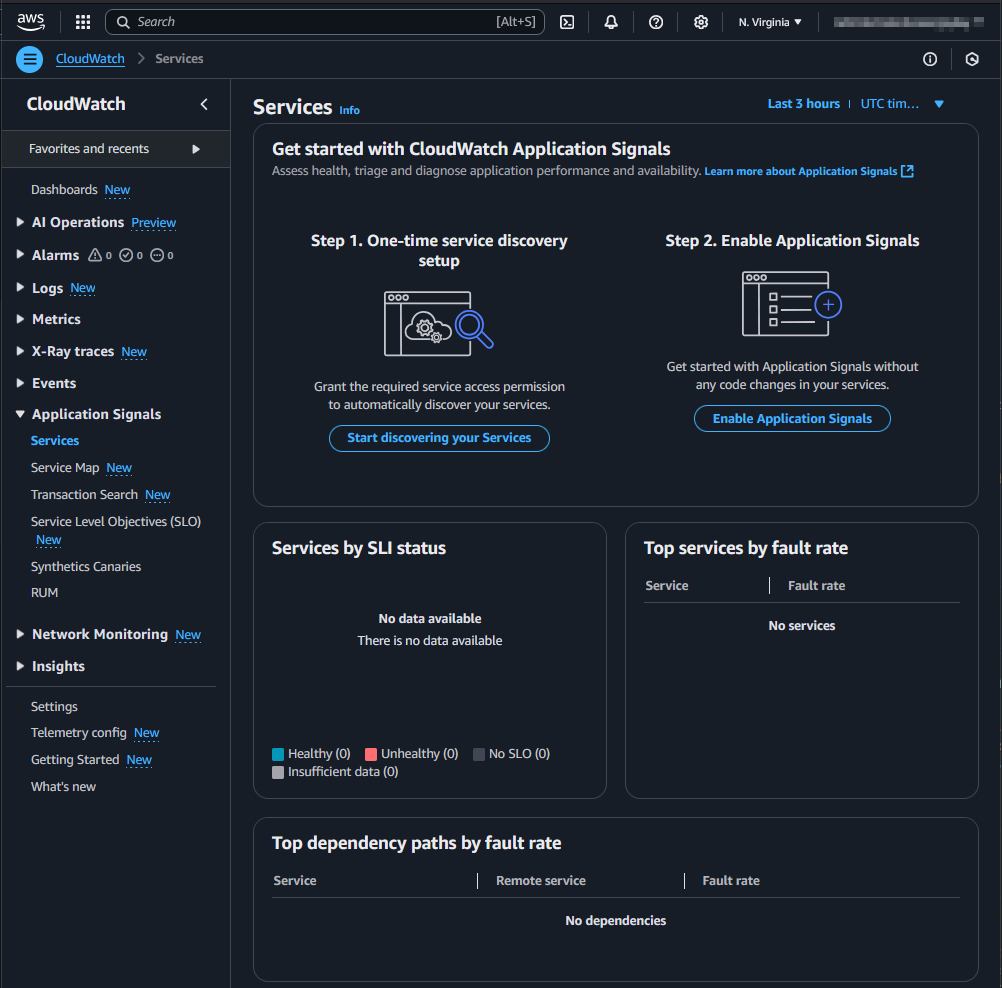Image resolution: width=1002 pixels, height=988 pixels.
Task: Open the CloudShell terminal icon
Action: (566, 21)
